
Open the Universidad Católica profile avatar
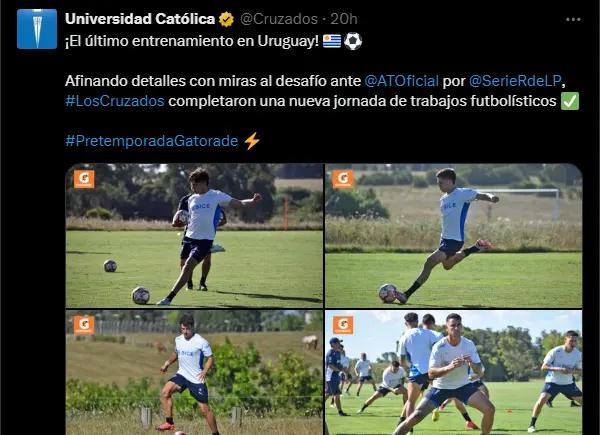(x=37, y=29)
